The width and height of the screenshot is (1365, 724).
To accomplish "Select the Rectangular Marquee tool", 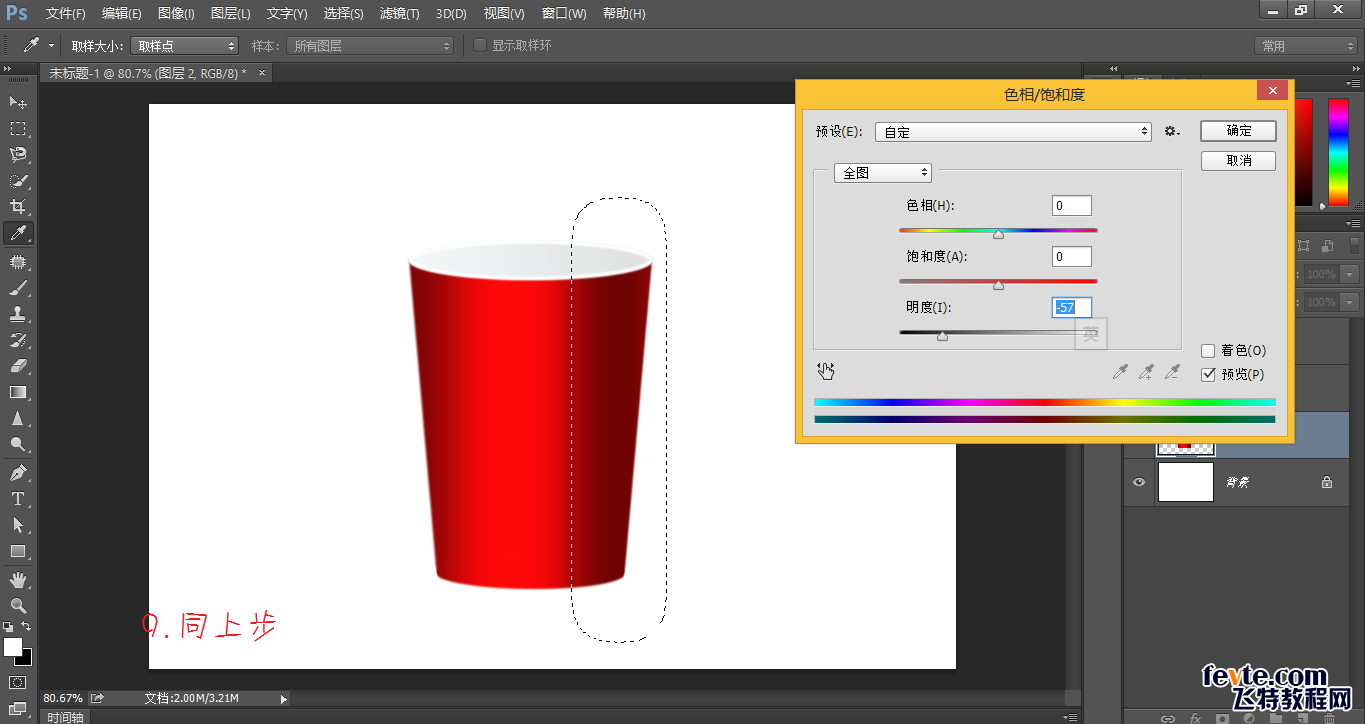I will (x=18, y=129).
